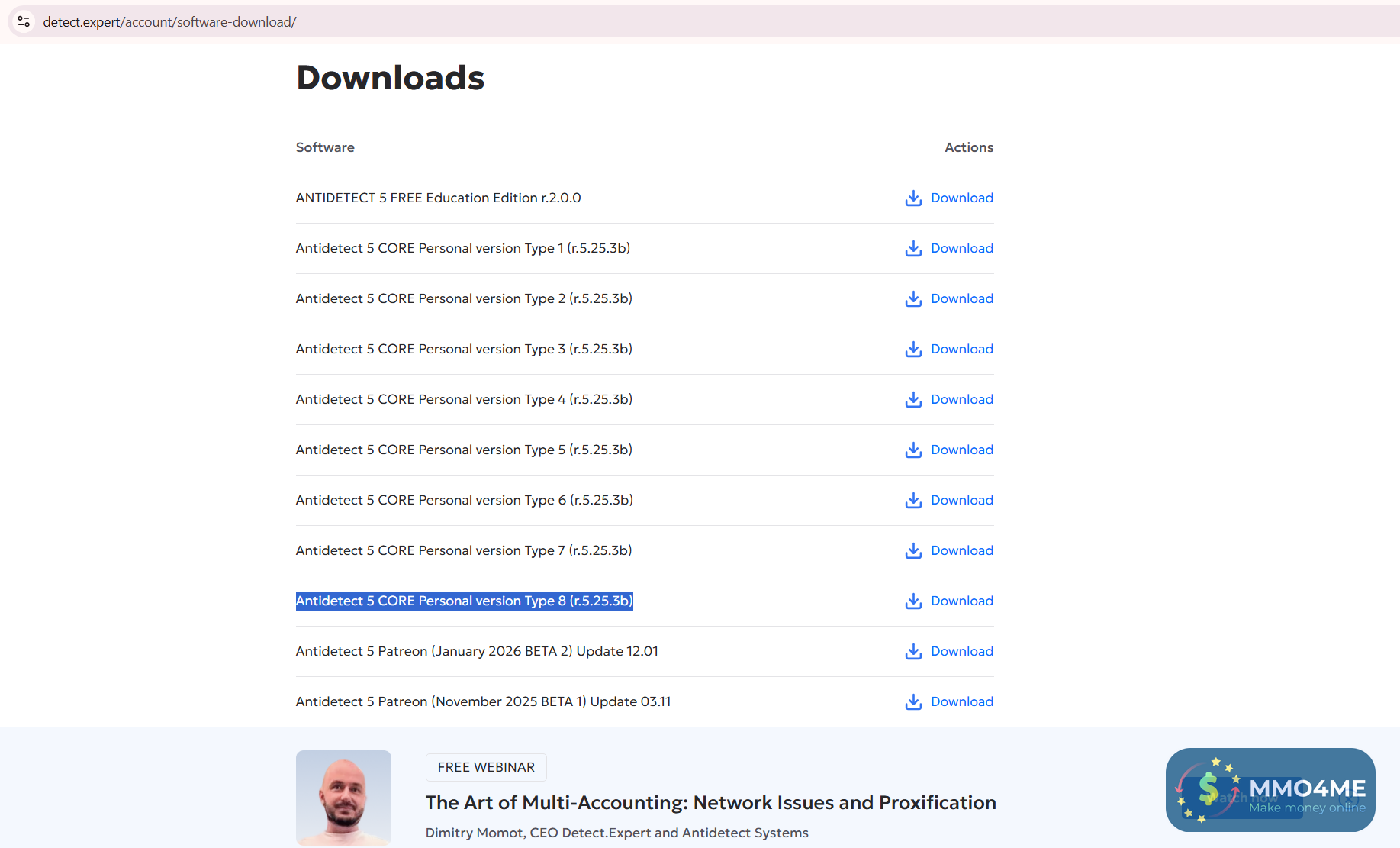Click download arrow icon for January 2026 BETA 2

coord(913,652)
